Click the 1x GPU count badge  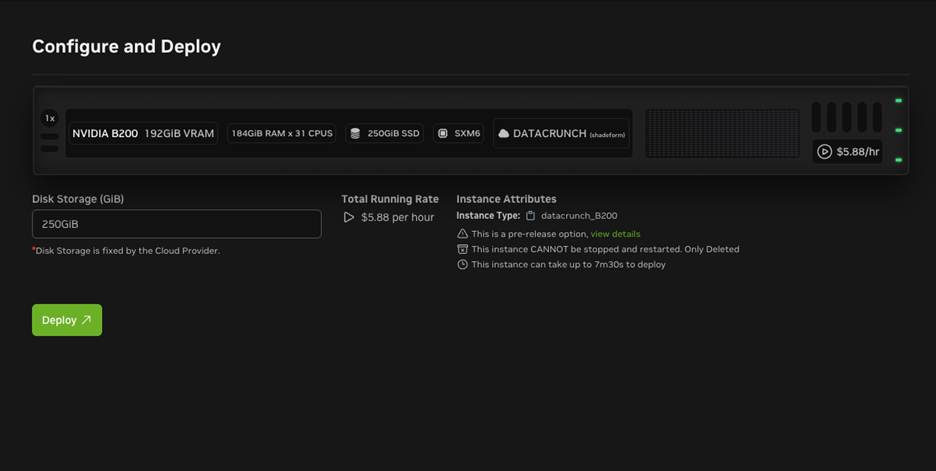click(x=50, y=118)
